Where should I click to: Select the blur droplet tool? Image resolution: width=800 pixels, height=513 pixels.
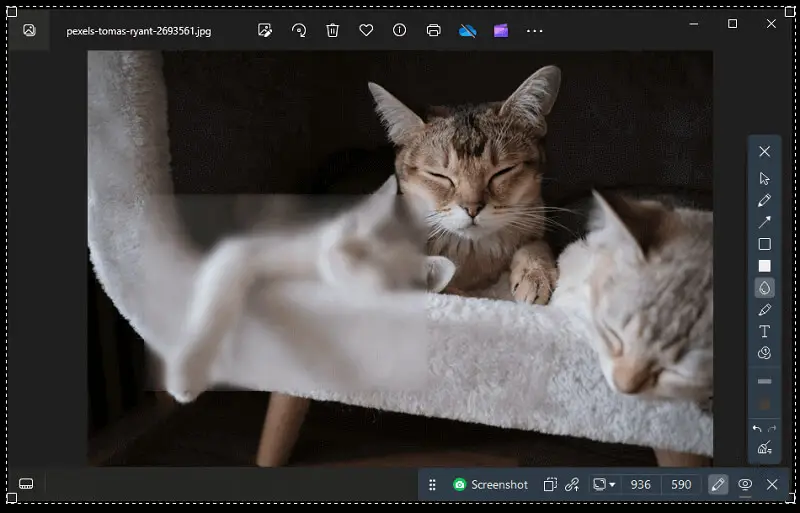[764, 288]
